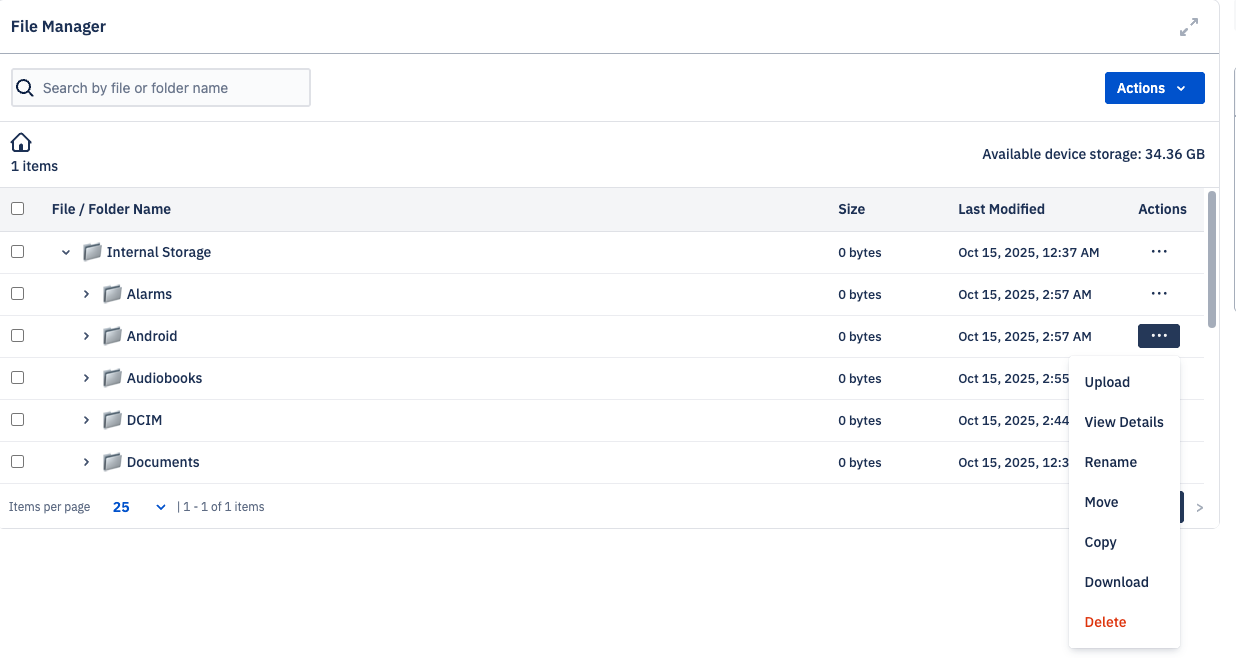Collapse the Internal Storage tree node
The width and height of the screenshot is (1236, 658).
(66, 252)
